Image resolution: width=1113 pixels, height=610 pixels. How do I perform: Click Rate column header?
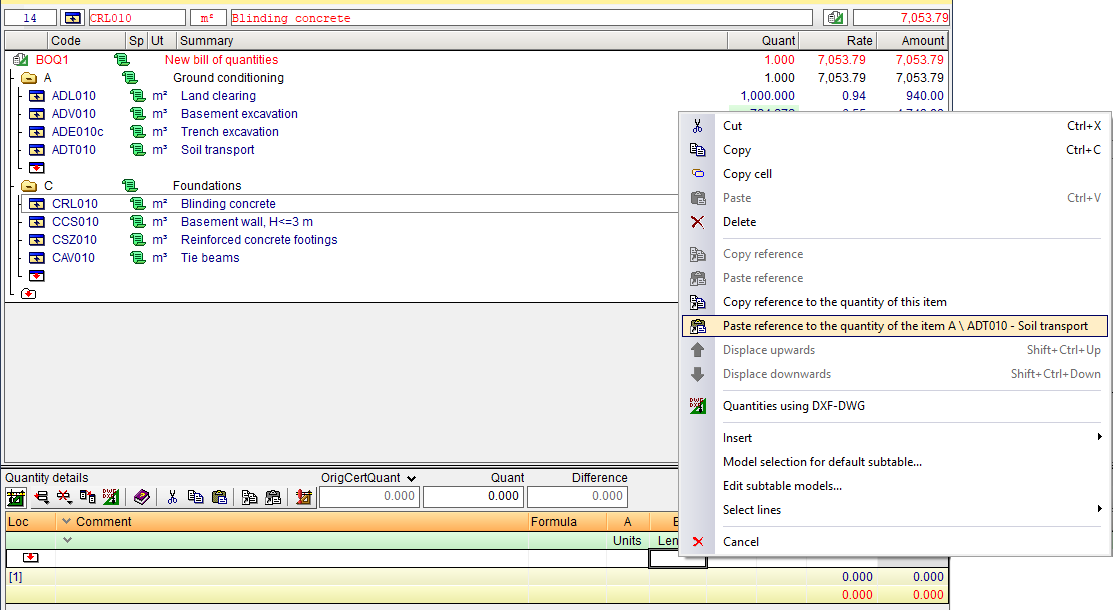pyautogui.click(x=838, y=40)
